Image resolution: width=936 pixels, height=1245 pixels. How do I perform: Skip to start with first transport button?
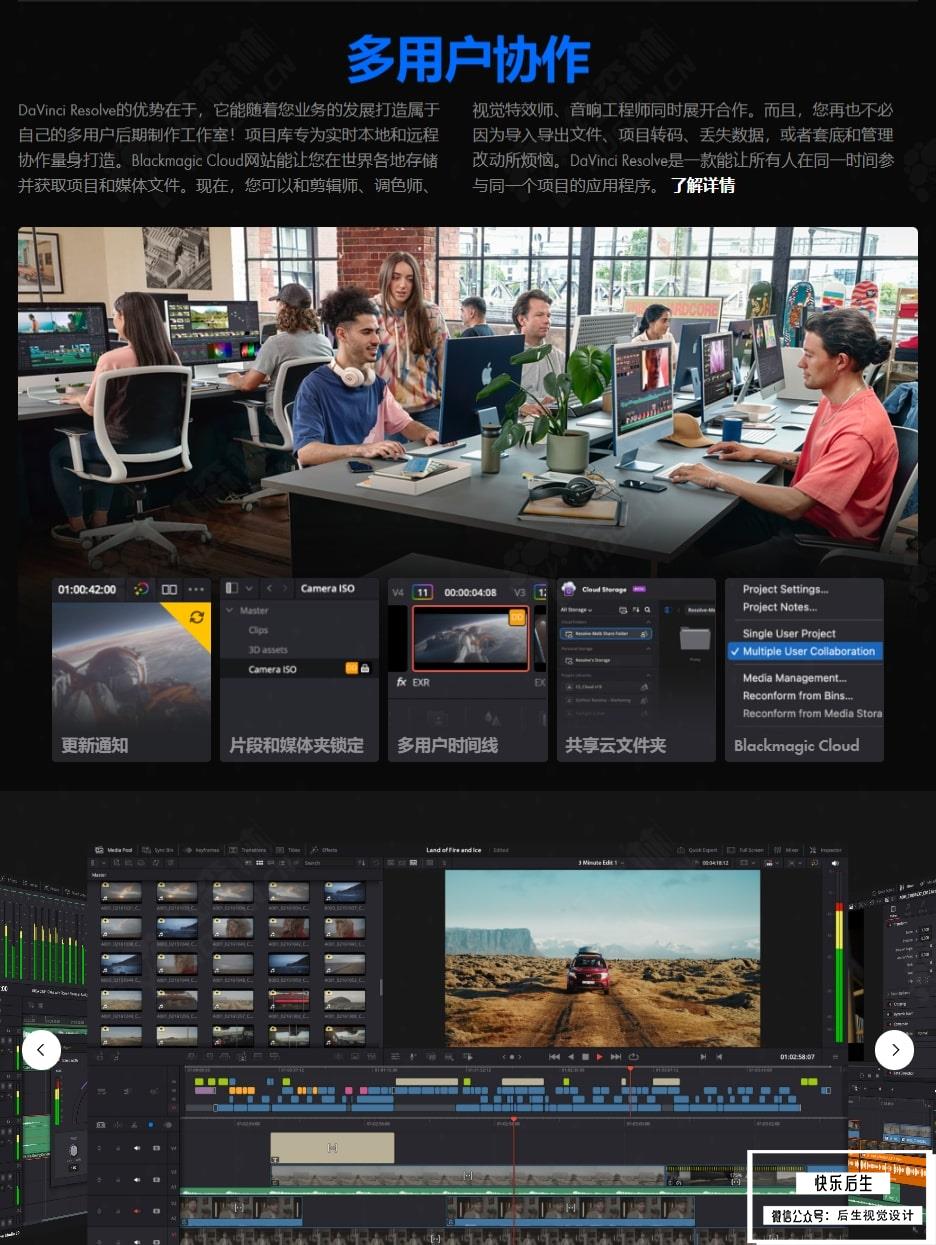click(x=555, y=1056)
